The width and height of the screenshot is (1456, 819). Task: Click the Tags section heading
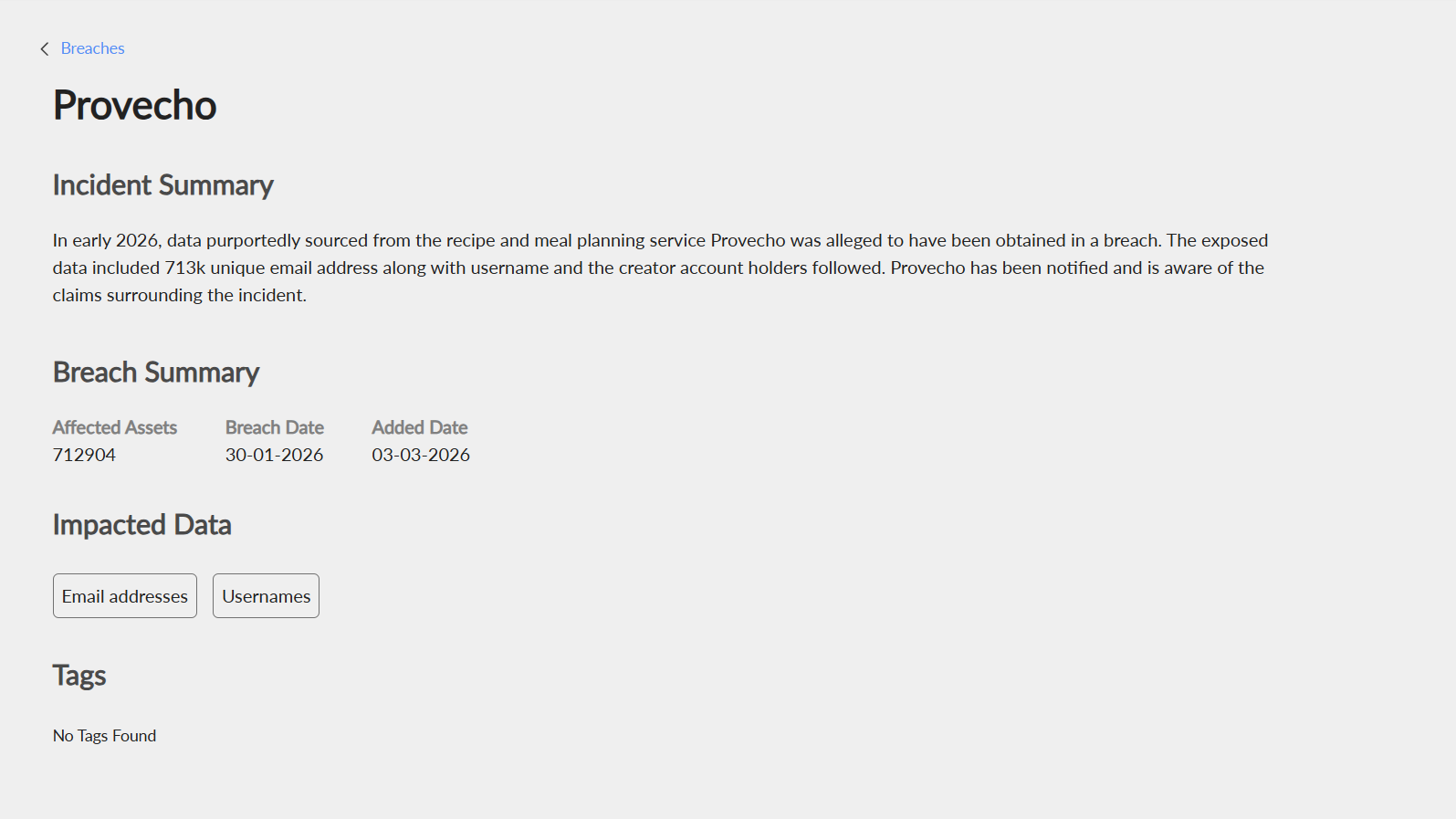79,676
